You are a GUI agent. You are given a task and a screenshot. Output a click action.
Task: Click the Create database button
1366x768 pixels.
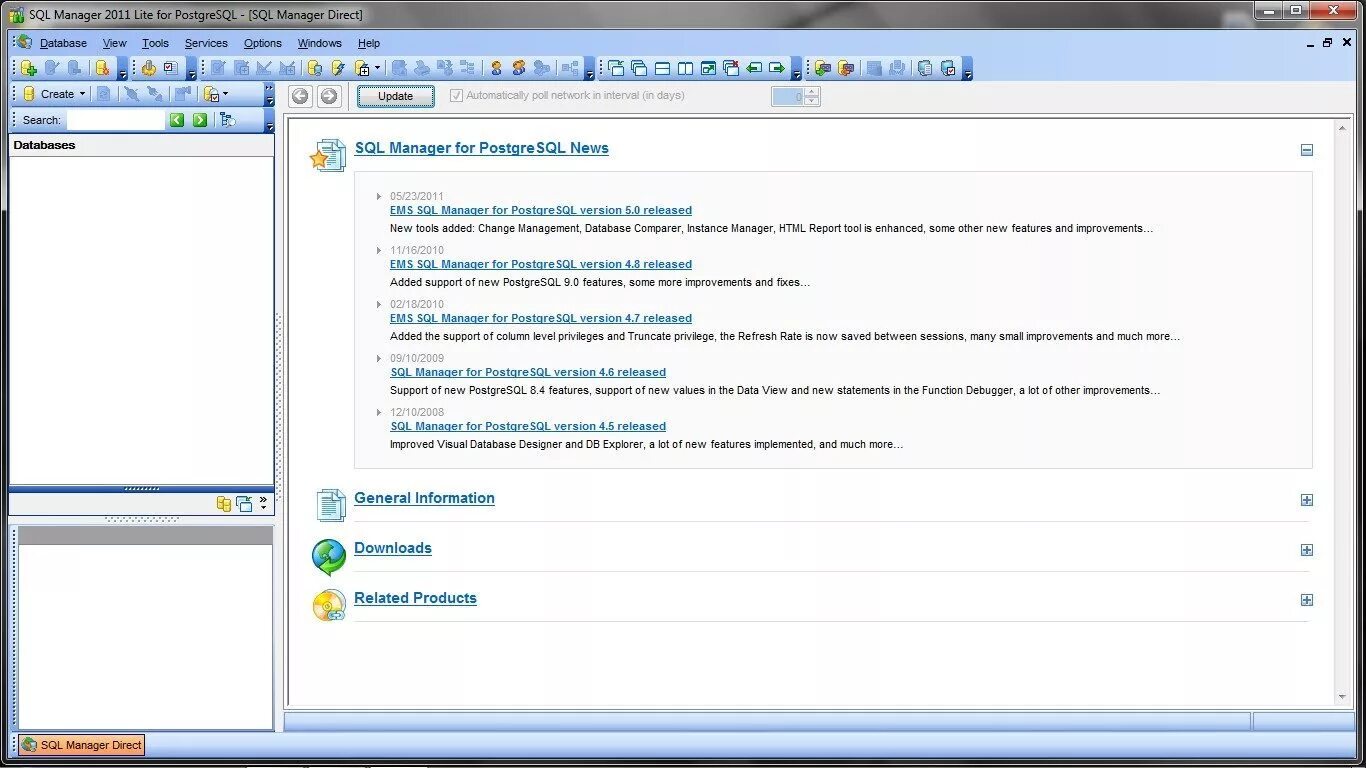click(53, 94)
